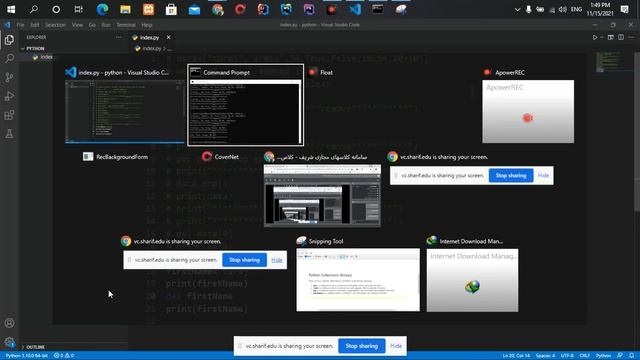This screenshot has width=640, height=360.
Task: Select RecBackgroundForm entry in task switcher
Action: [116, 157]
